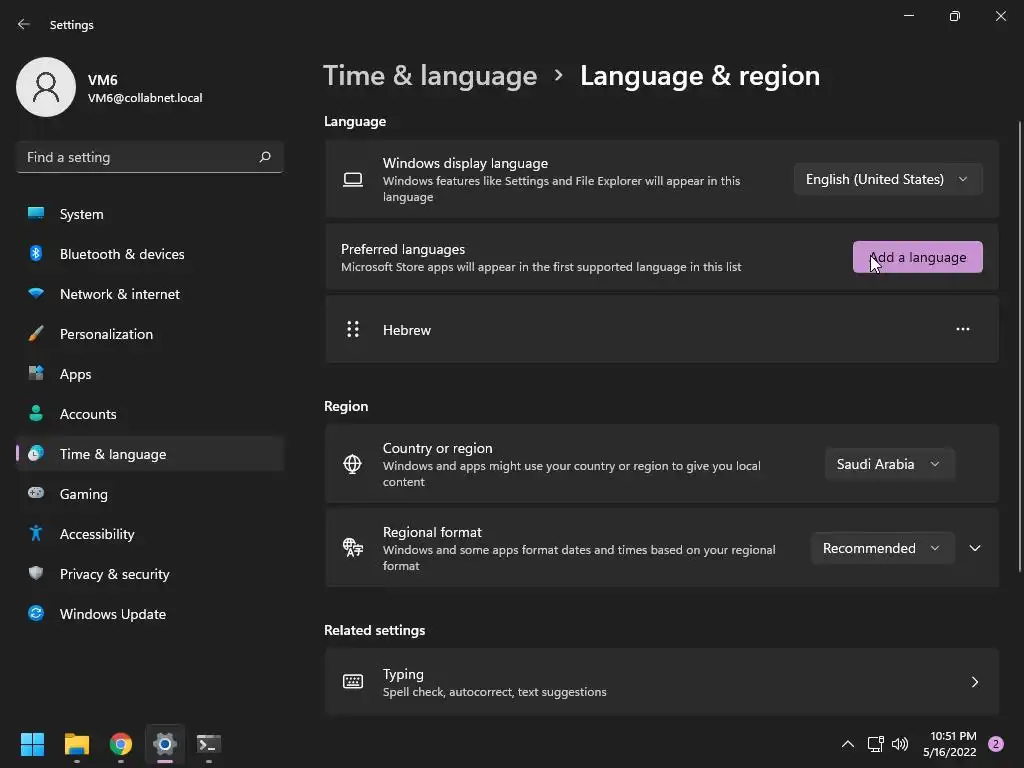Open the volume speaker tray icon
The width and height of the screenshot is (1024, 768).
[900, 744]
